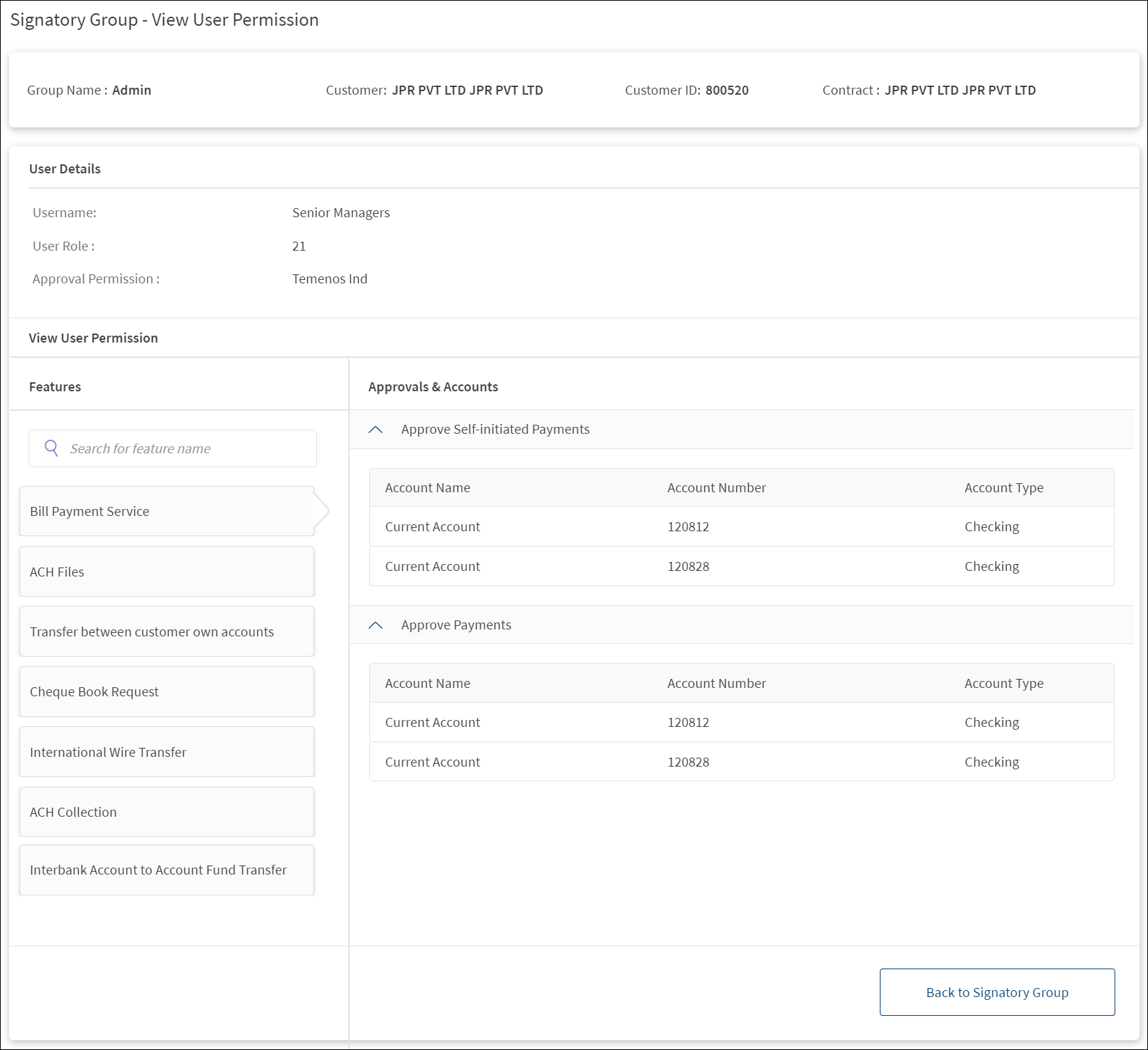Viewport: 1148px width, 1050px height.
Task: Click Approve Self-initiated Payments header text
Action: (x=495, y=430)
